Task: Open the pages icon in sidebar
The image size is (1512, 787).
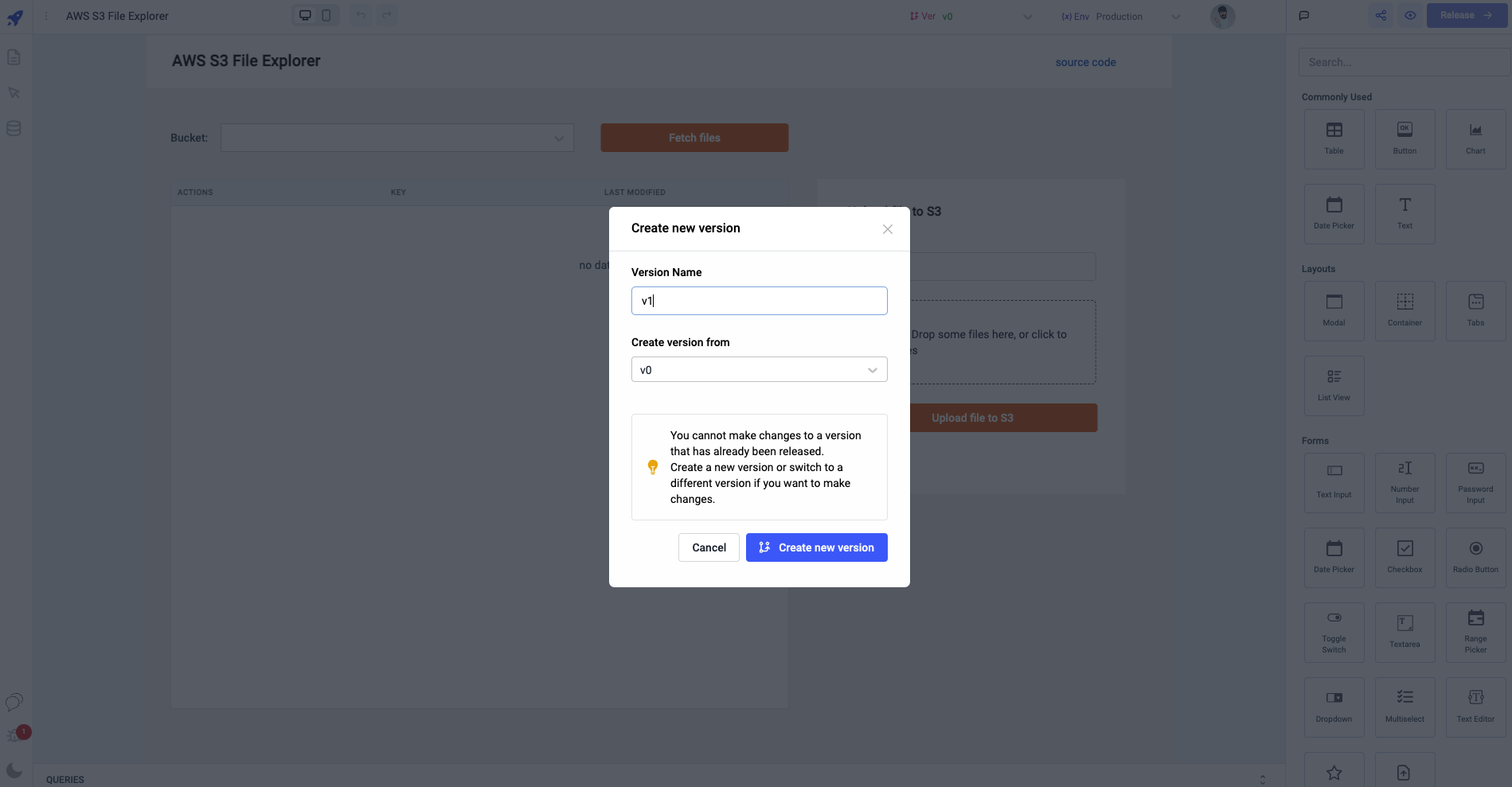Action: pos(14,57)
